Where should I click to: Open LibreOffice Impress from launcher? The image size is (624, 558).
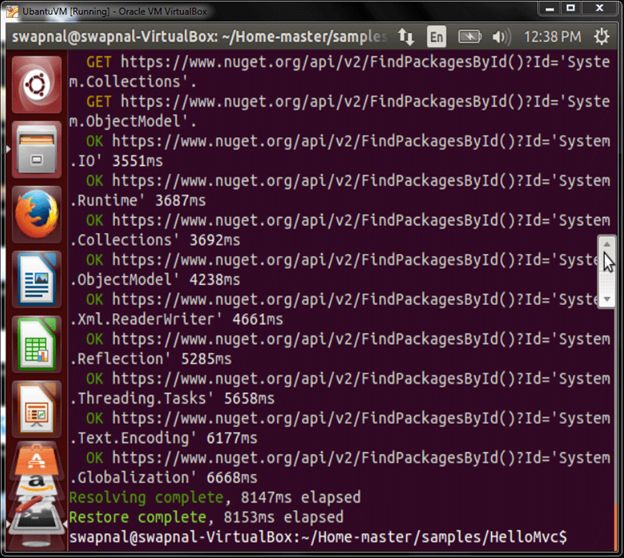pos(37,409)
